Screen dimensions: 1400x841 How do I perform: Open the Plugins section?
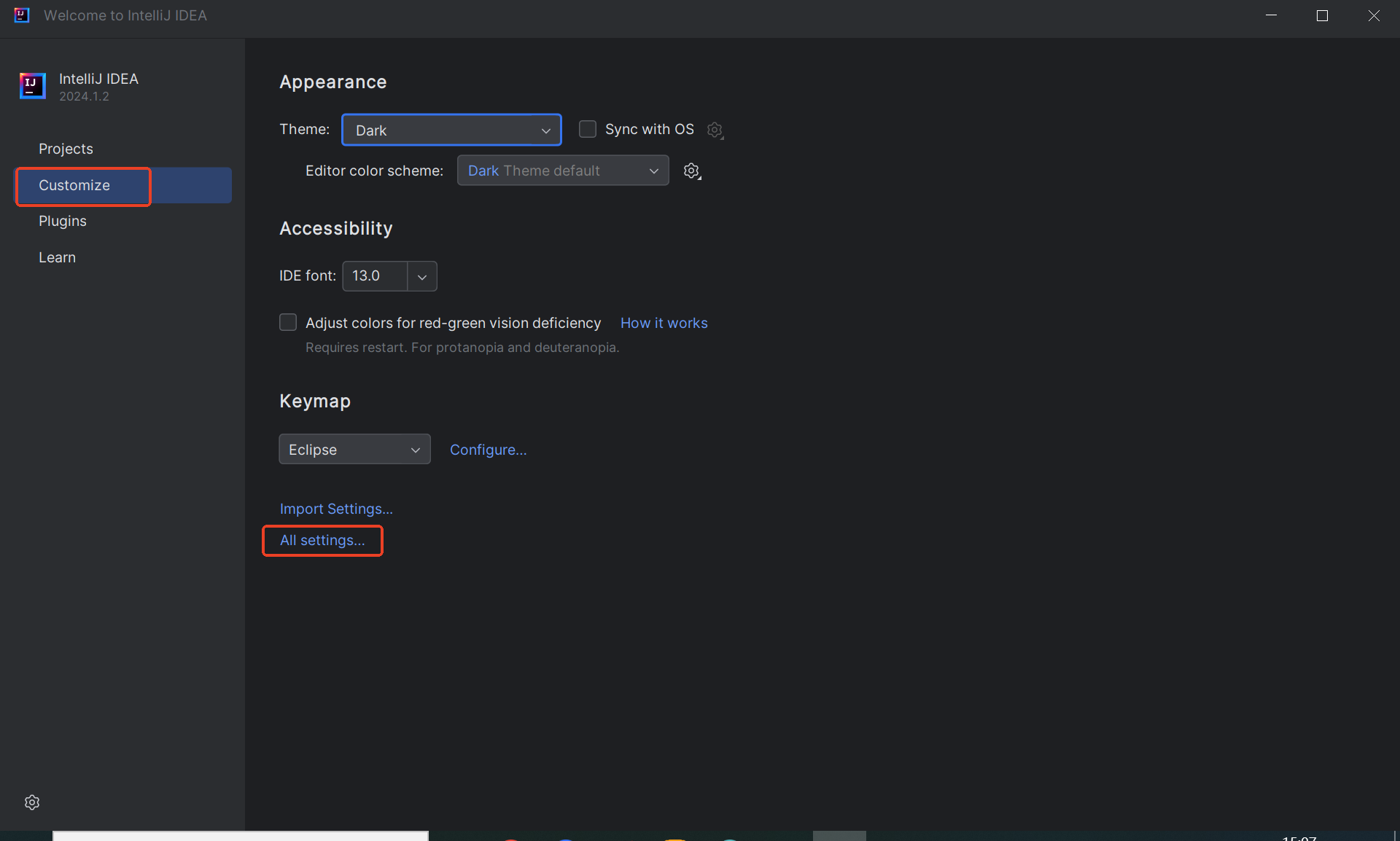[63, 221]
